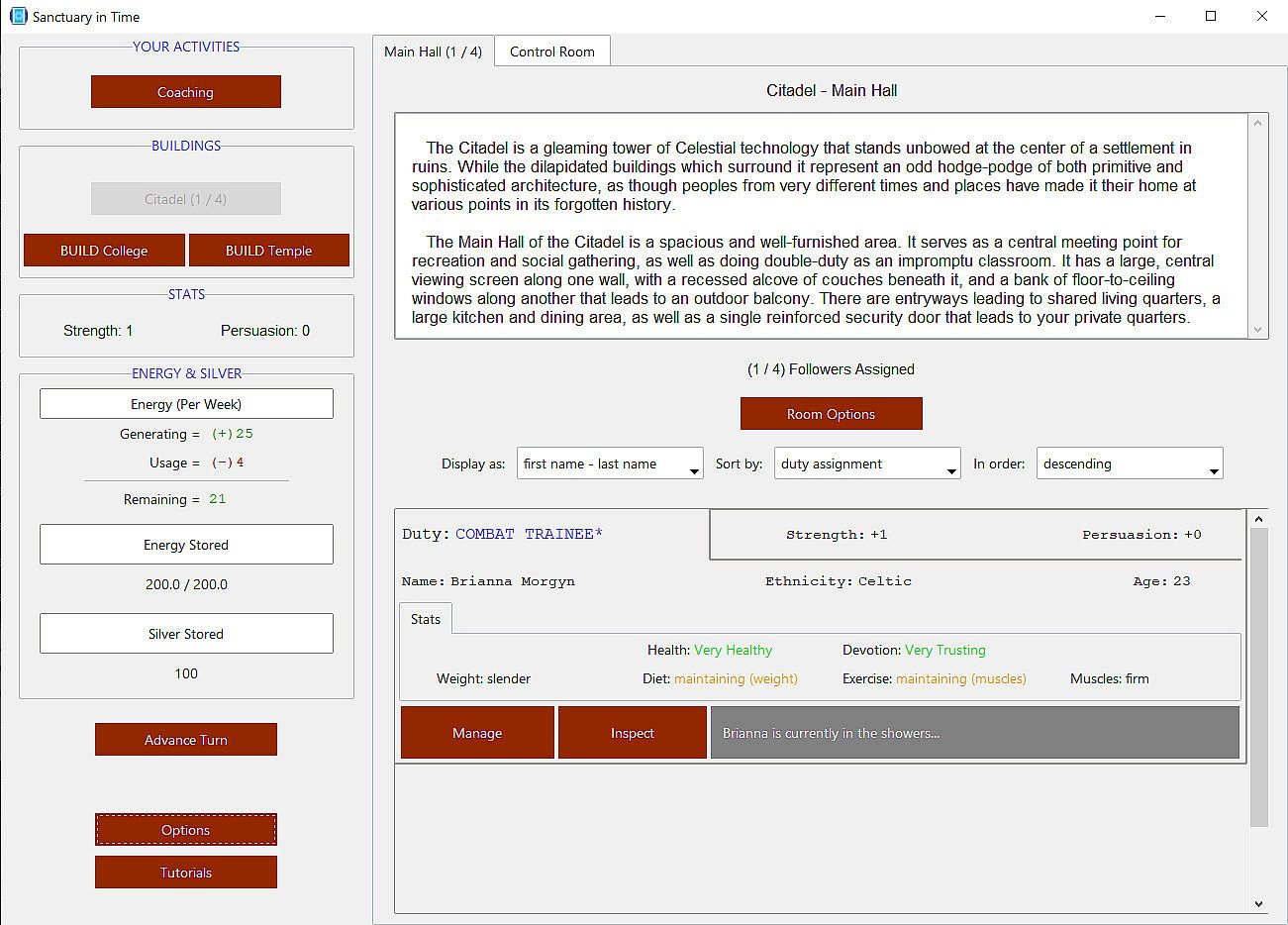
Task: Click the follower list scrollbar up arrow
Action: click(1259, 519)
